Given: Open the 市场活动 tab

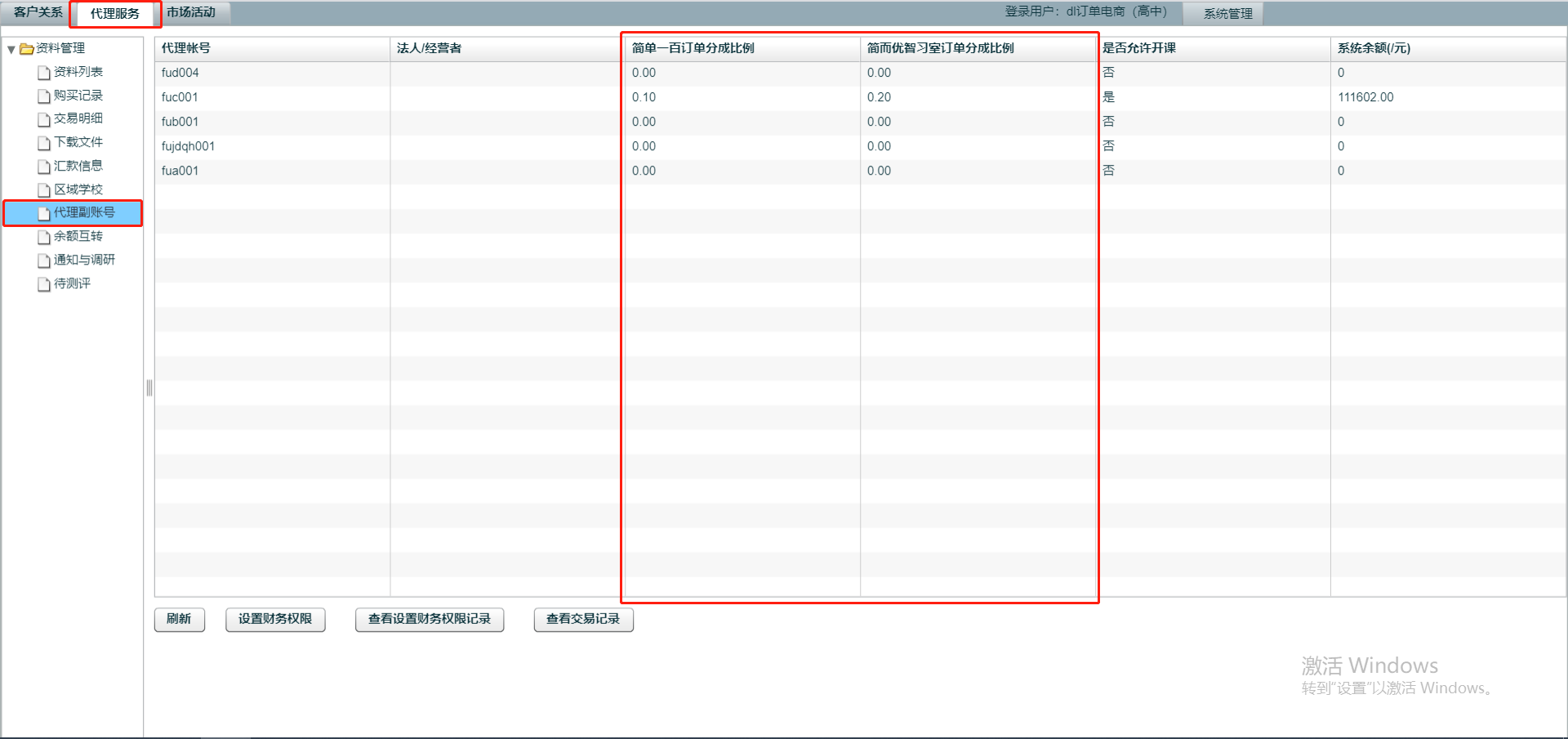Looking at the screenshot, I should (x=191, y=12).
